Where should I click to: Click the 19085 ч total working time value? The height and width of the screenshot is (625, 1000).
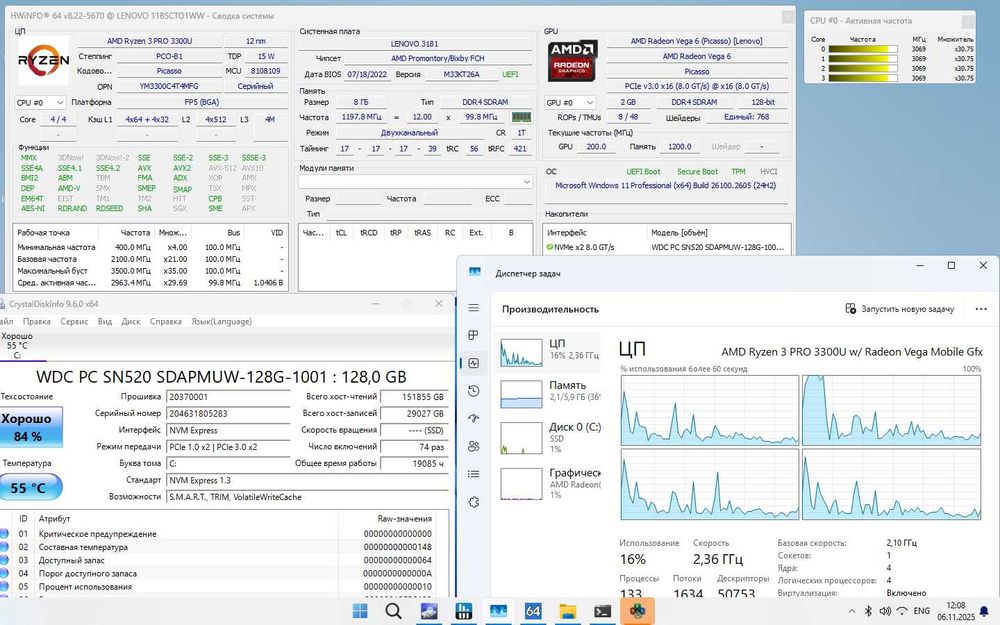pyautogui.click(x=415, y=464)
